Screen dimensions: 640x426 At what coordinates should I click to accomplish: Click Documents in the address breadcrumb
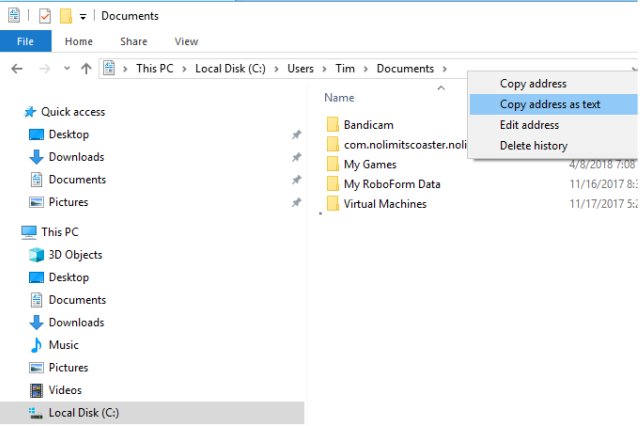point(405,68)
